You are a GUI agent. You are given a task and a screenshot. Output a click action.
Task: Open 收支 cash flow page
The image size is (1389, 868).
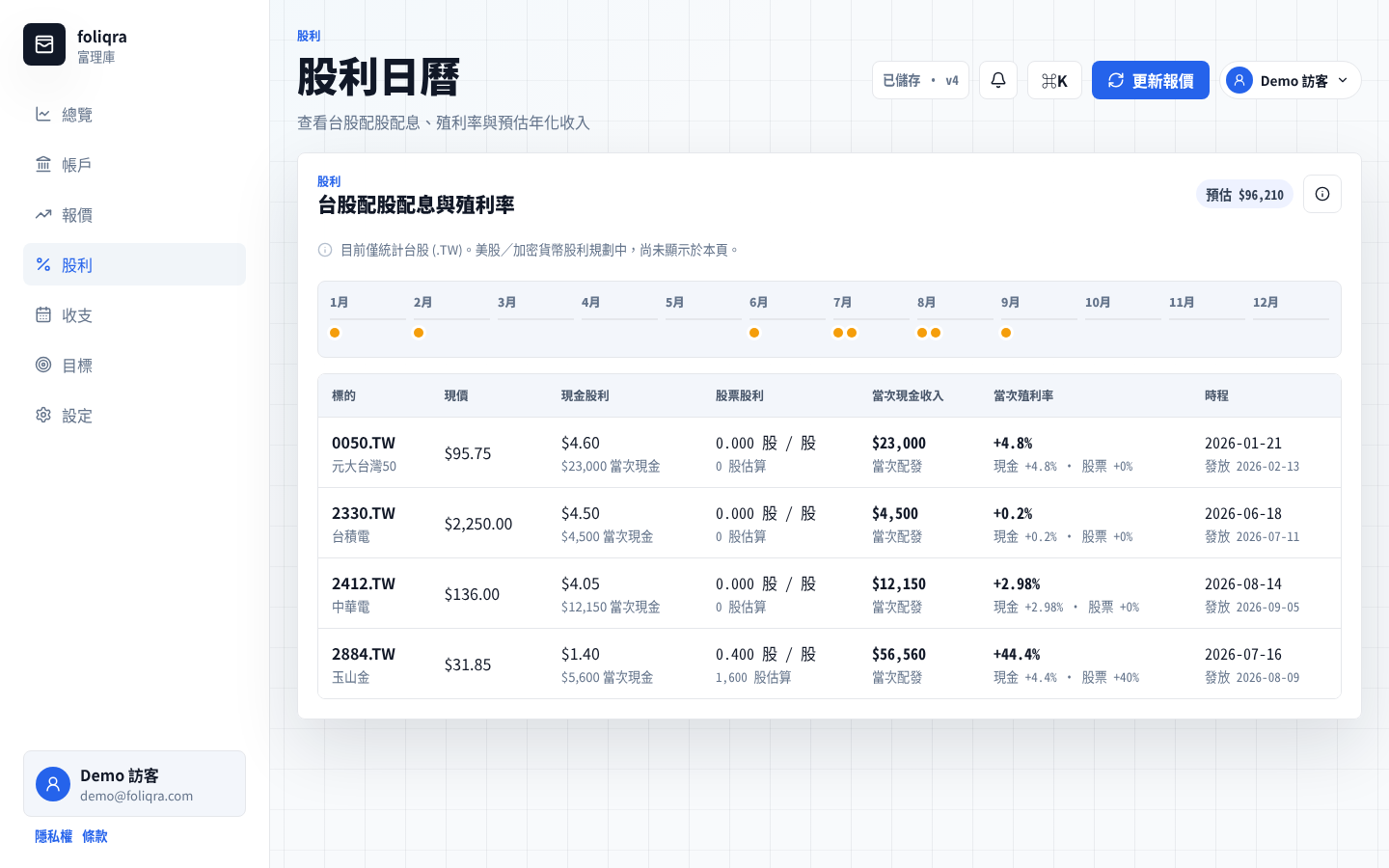pyautogui.click(x=134, y=314)
